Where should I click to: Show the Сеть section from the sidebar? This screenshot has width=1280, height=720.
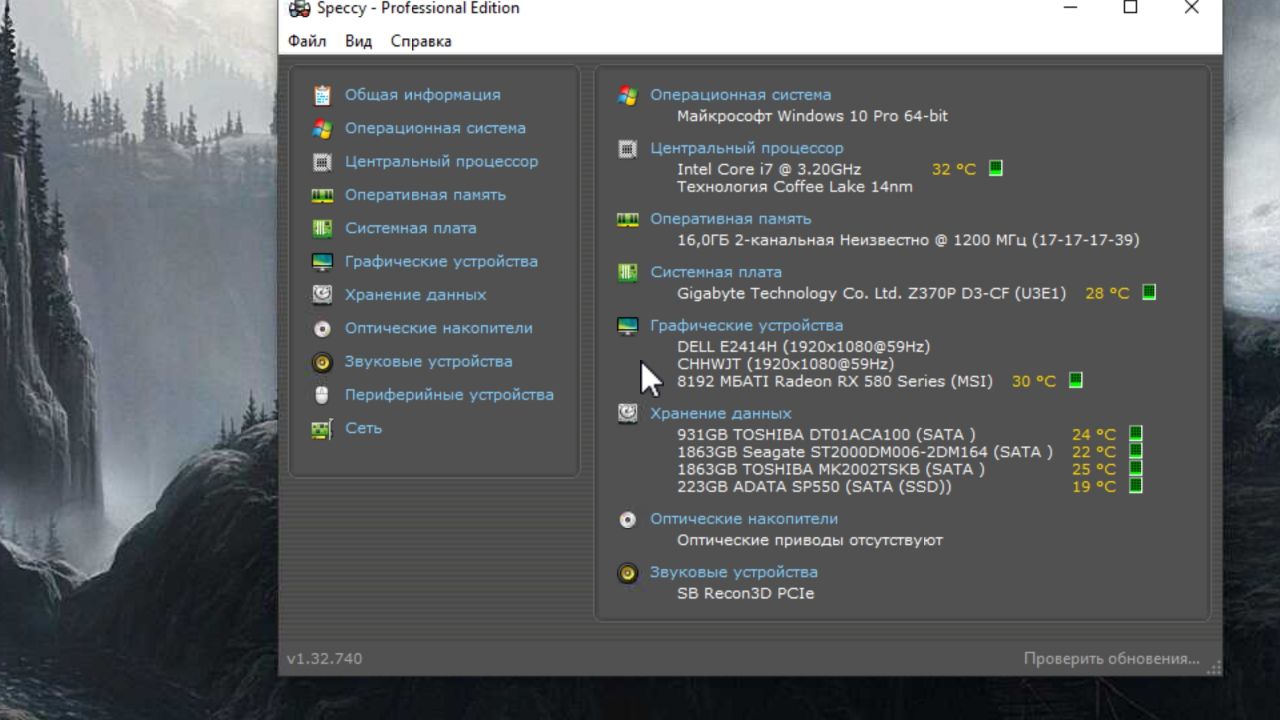point(363,428)
